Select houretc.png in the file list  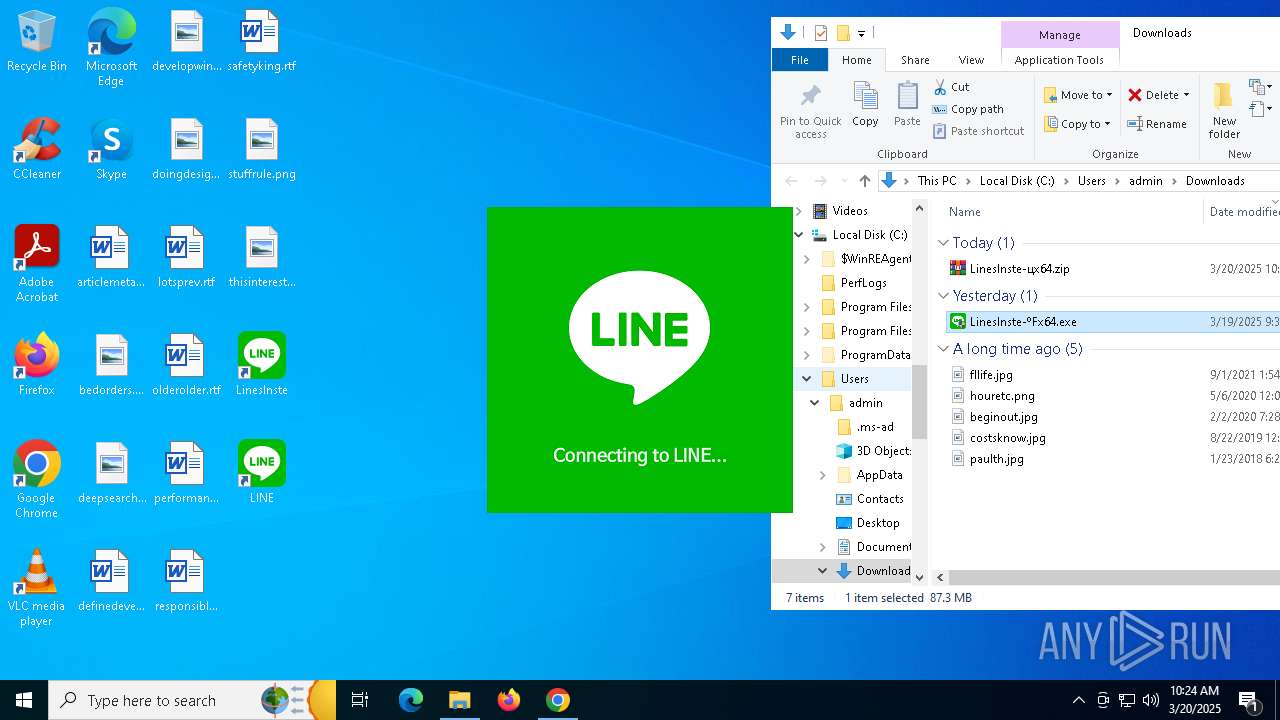pos(1002,396)
